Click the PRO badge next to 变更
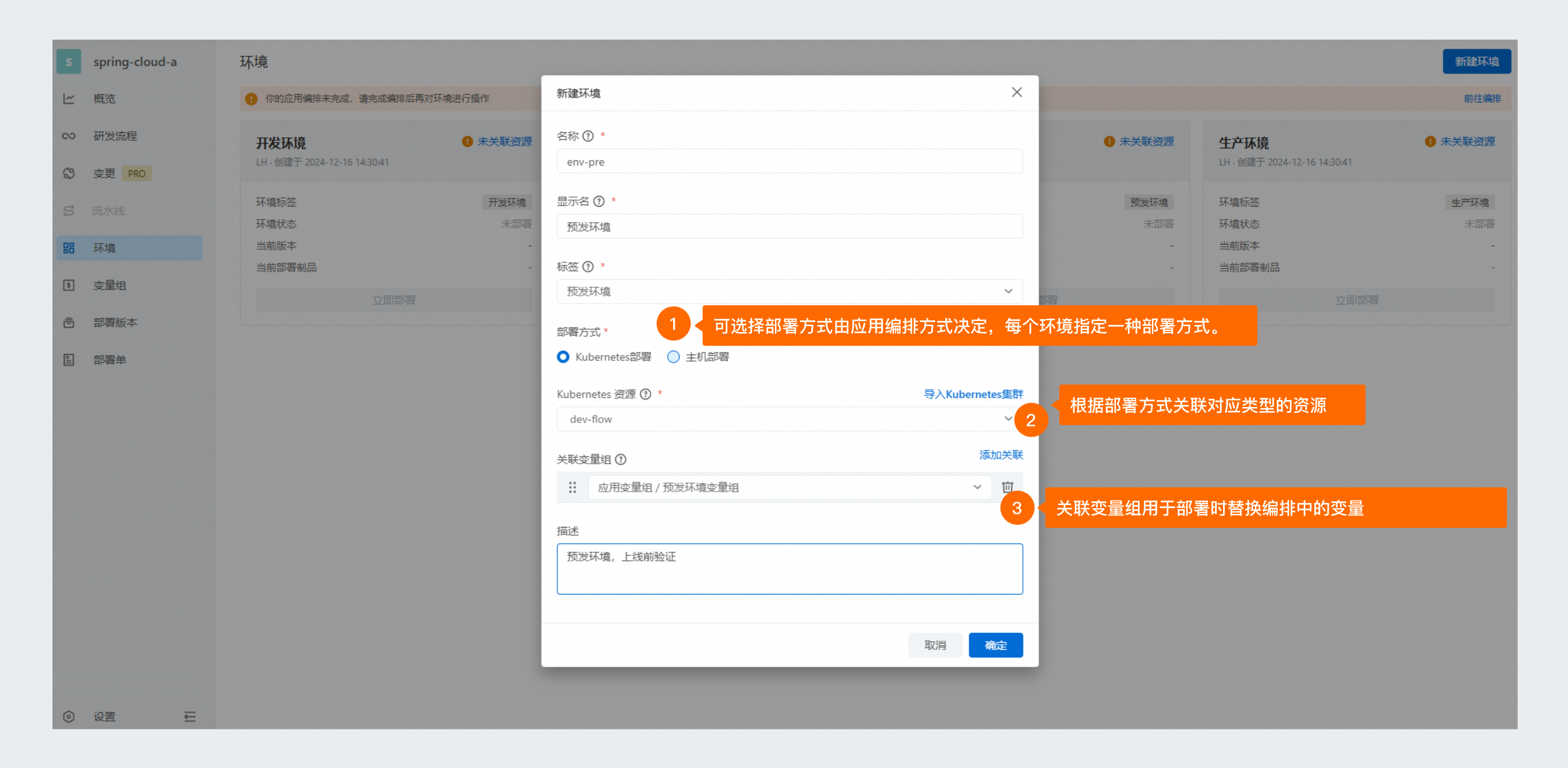1568x768 pixels. pos(137,174)
